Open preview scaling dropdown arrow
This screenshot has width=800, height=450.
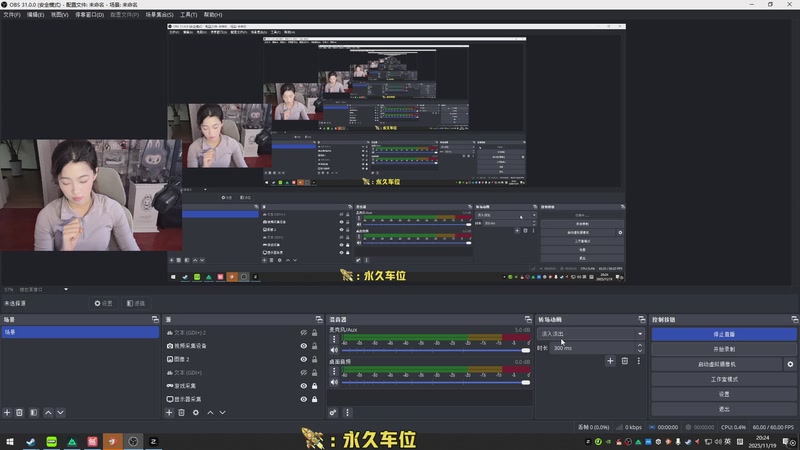pyautogui.click(x=66, y=289)
